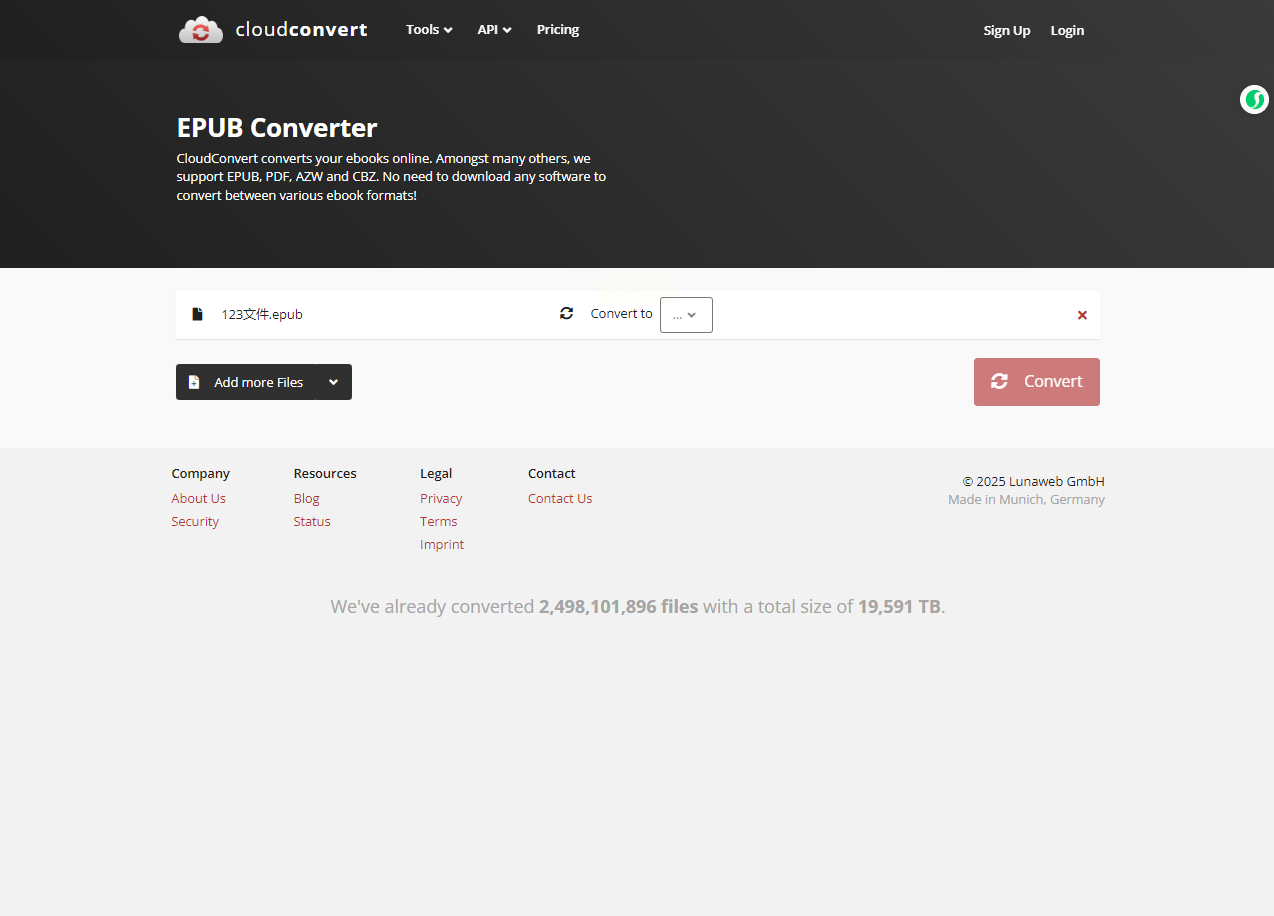Viewport: 1274px width, 916px height.
Task: Open the Security link
Action: [195, 521]
